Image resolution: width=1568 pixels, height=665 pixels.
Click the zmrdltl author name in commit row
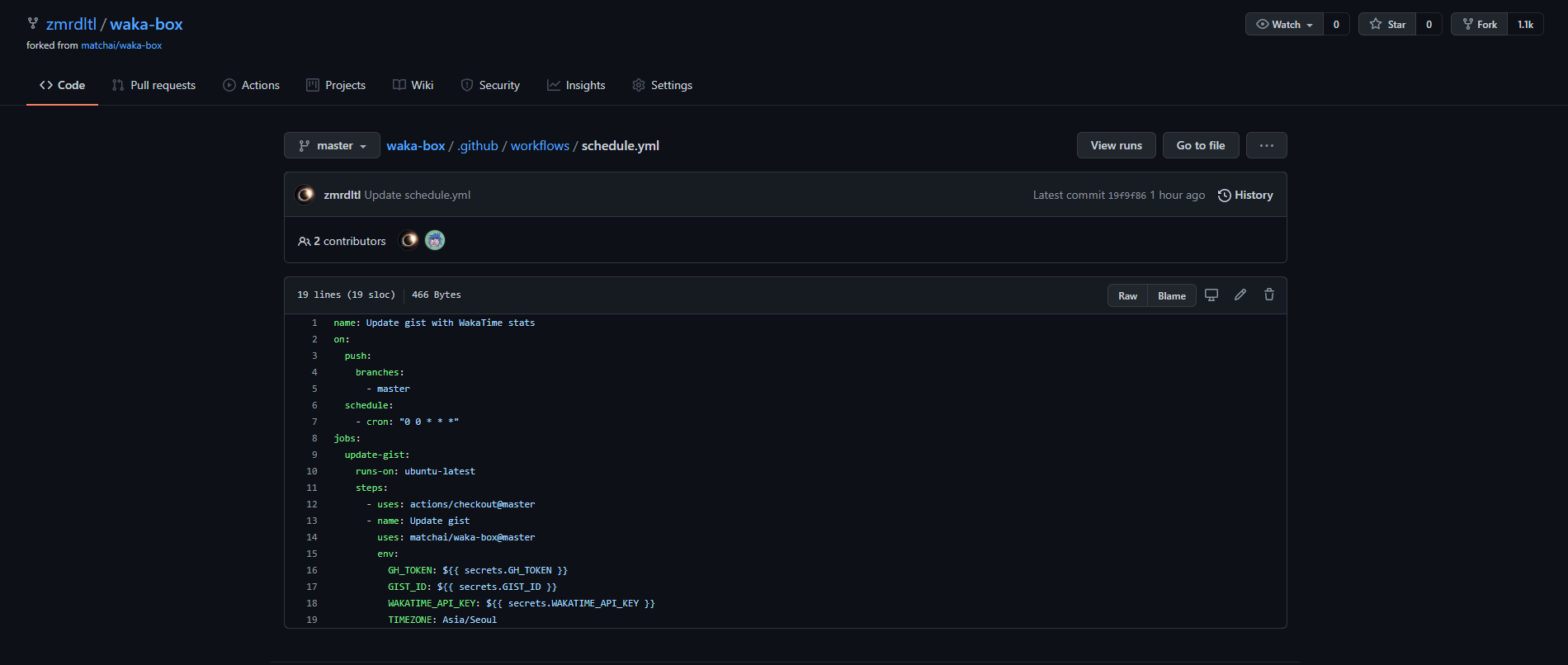[342, 195]
